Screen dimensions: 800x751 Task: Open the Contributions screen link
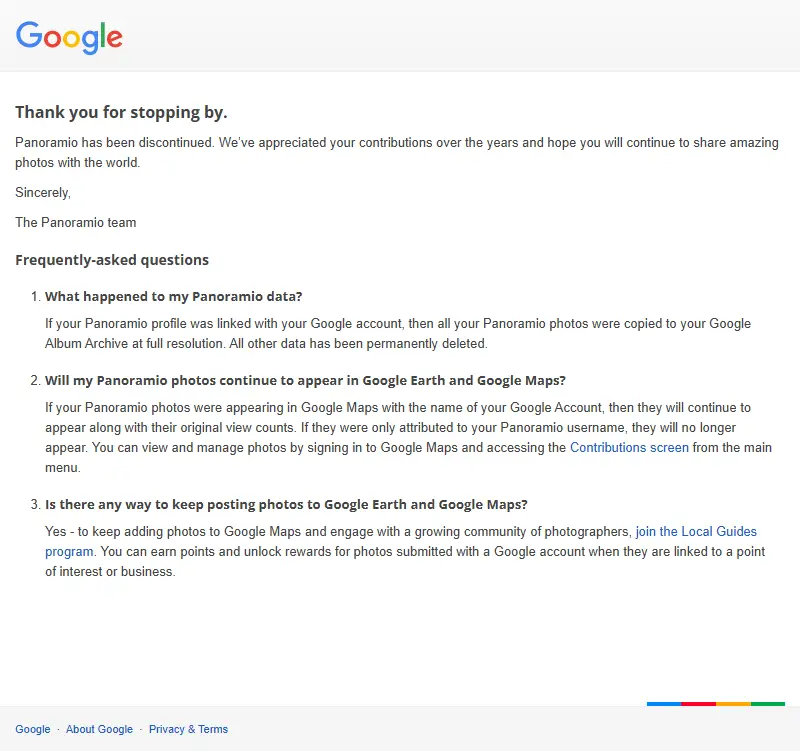coord(629,447)
